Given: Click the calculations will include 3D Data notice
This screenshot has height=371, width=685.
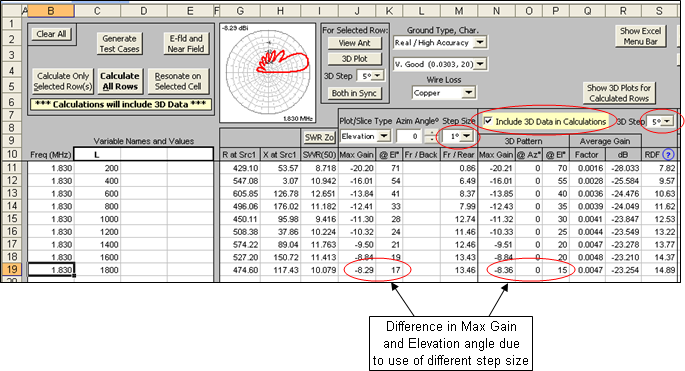Looking at the screenshot, I should click(121, 104).
